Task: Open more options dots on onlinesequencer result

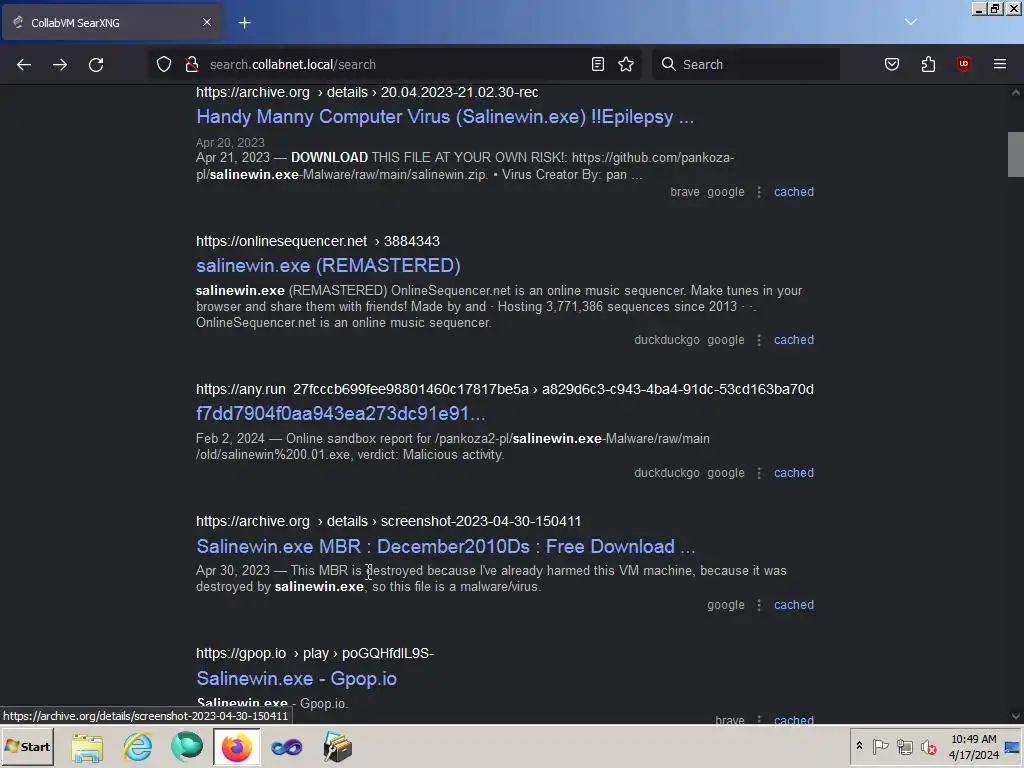Action: (759, 340)
